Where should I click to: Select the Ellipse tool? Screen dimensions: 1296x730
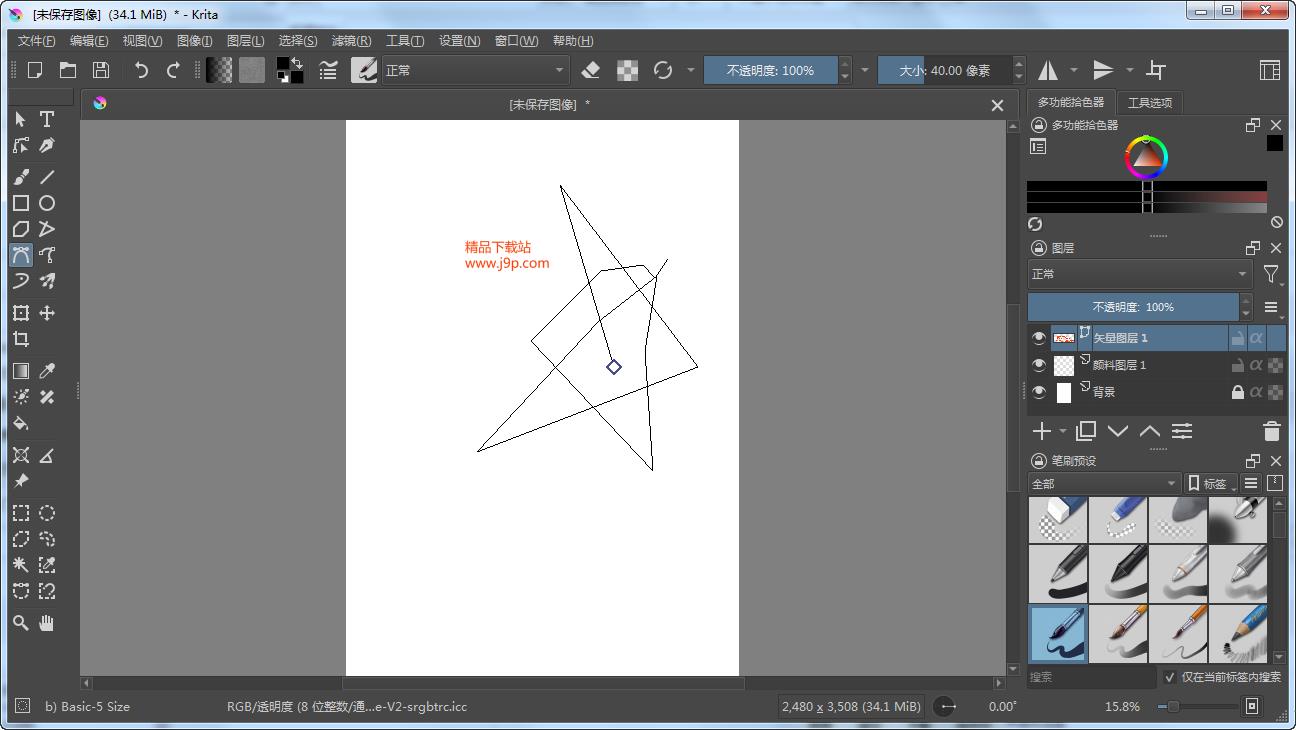coord(47,203)
